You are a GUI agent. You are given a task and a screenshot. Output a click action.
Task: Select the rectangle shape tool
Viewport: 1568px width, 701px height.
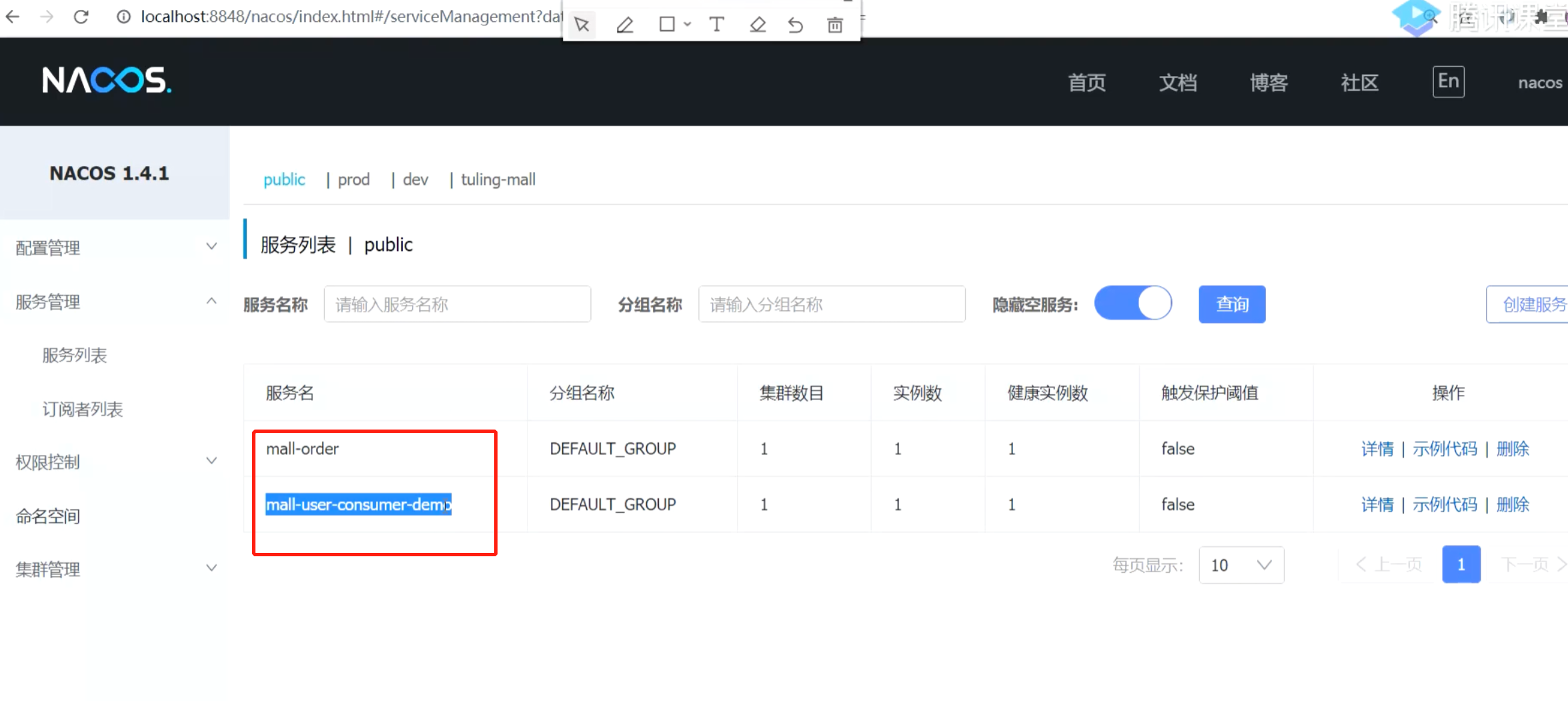coord(666,25)
